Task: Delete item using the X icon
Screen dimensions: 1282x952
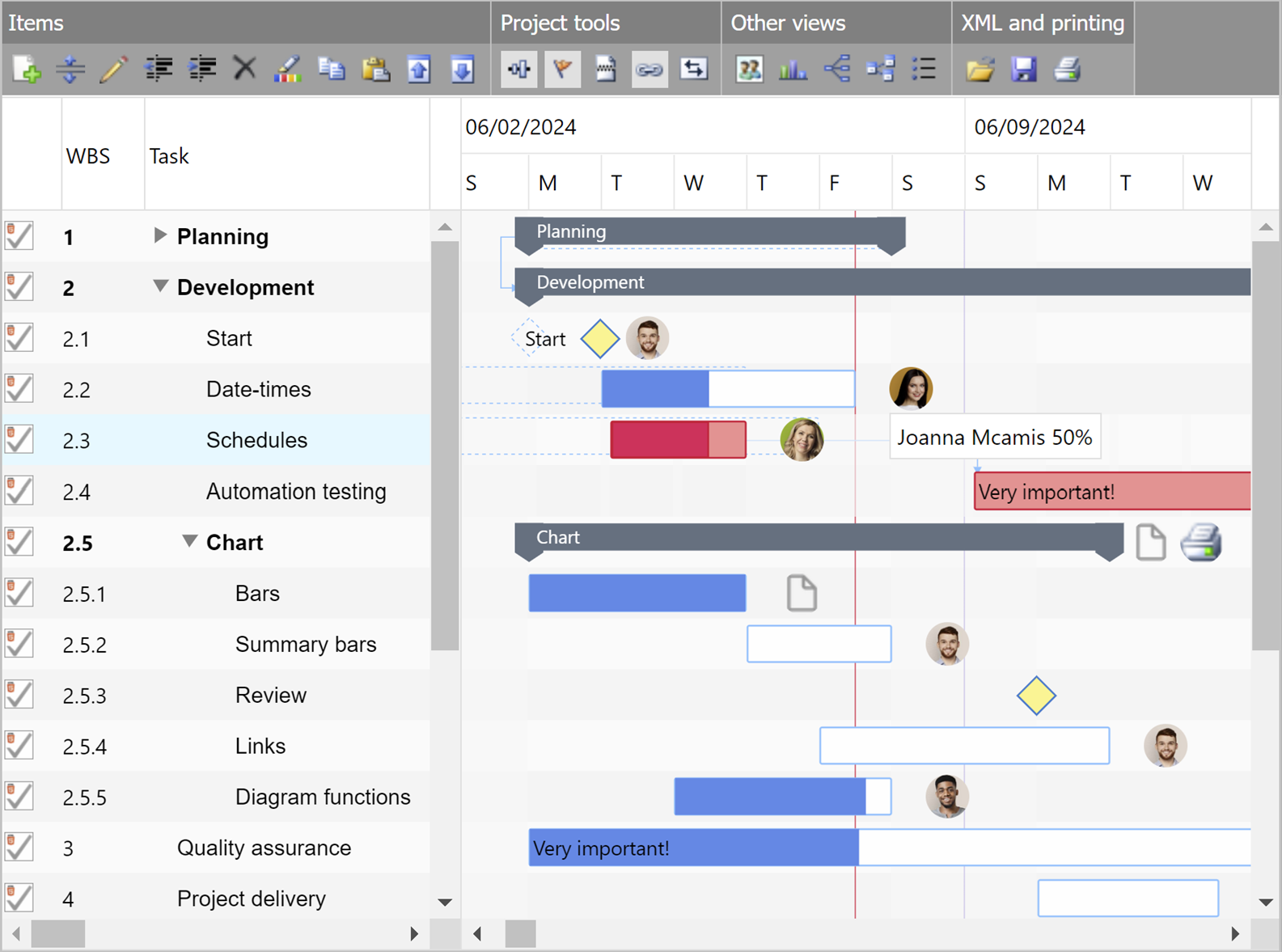Action: (x=244, y=70)
